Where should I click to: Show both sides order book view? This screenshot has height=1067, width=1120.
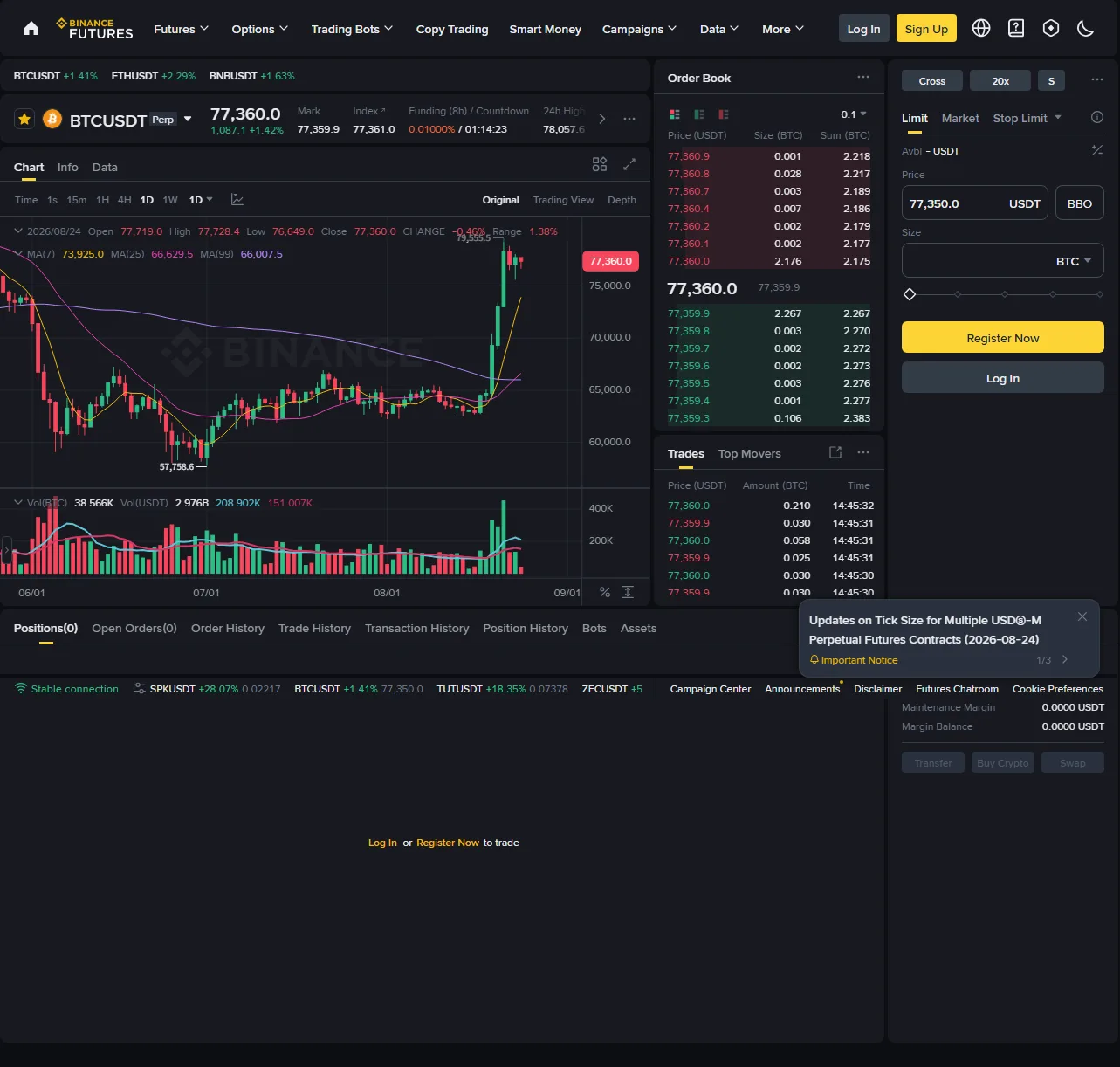coord(675,114)
